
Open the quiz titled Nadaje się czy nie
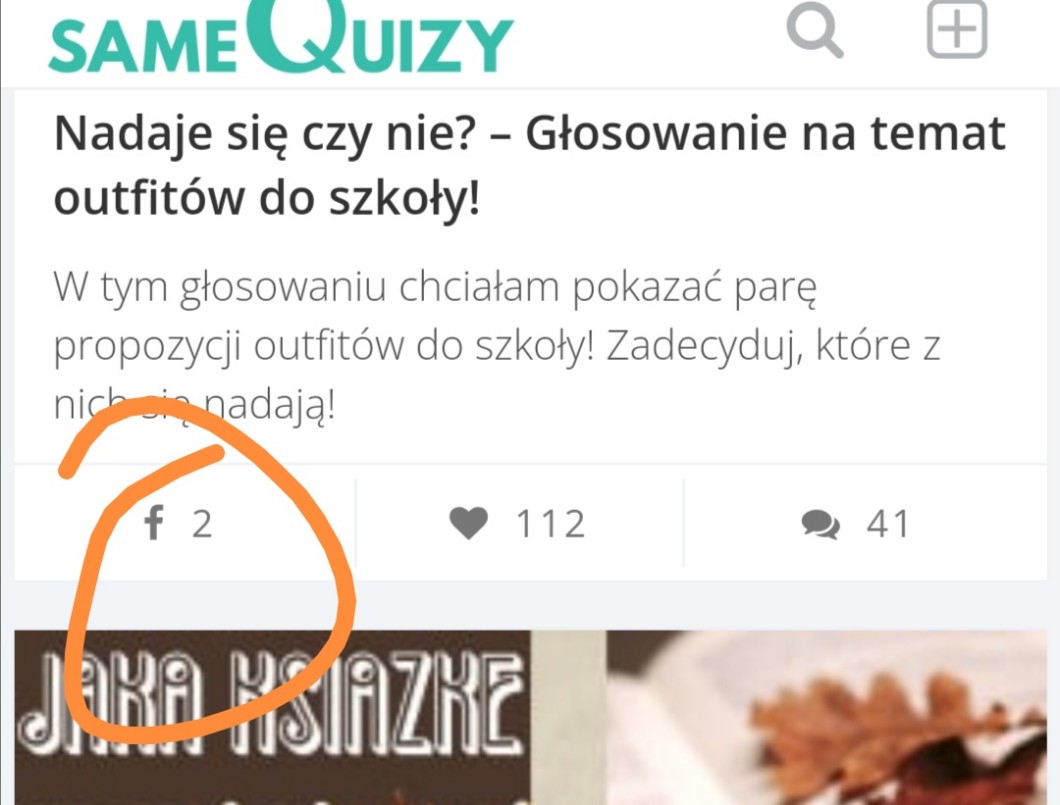point(529,165)
